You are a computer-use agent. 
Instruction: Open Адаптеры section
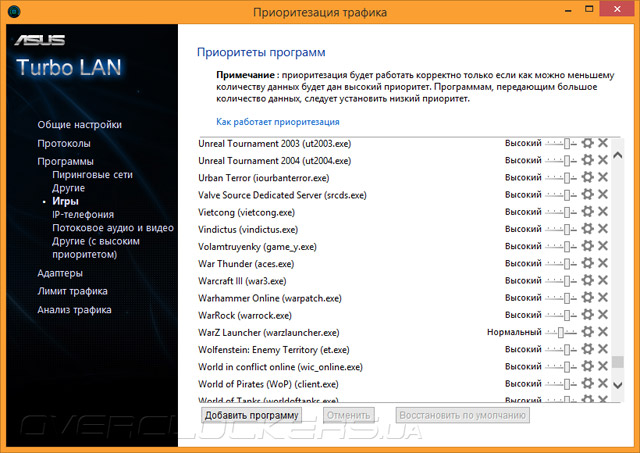coord(60,273)
